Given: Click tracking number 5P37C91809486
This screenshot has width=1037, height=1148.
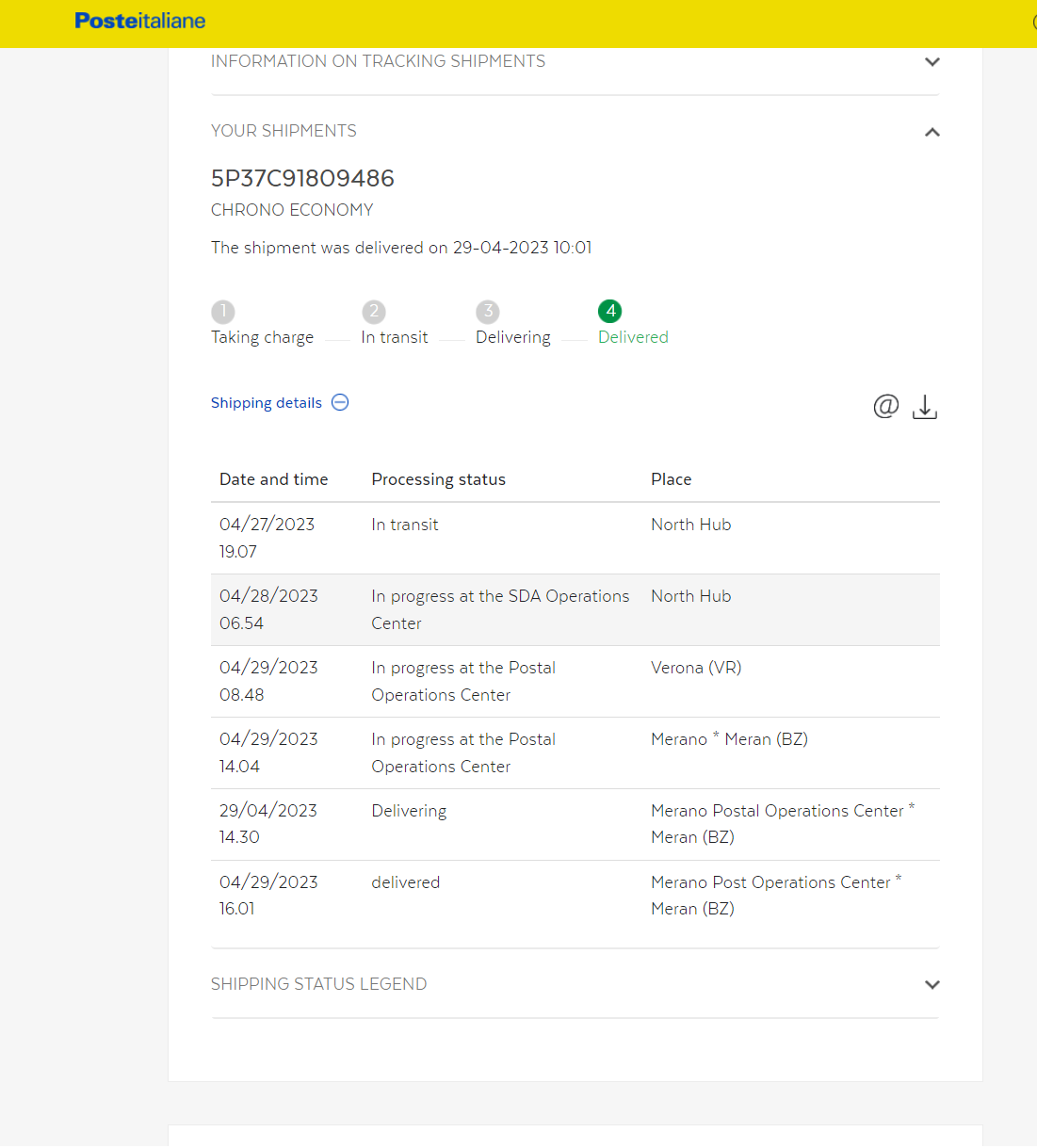Looking at the screenshot, I should [x=302, y=178].
